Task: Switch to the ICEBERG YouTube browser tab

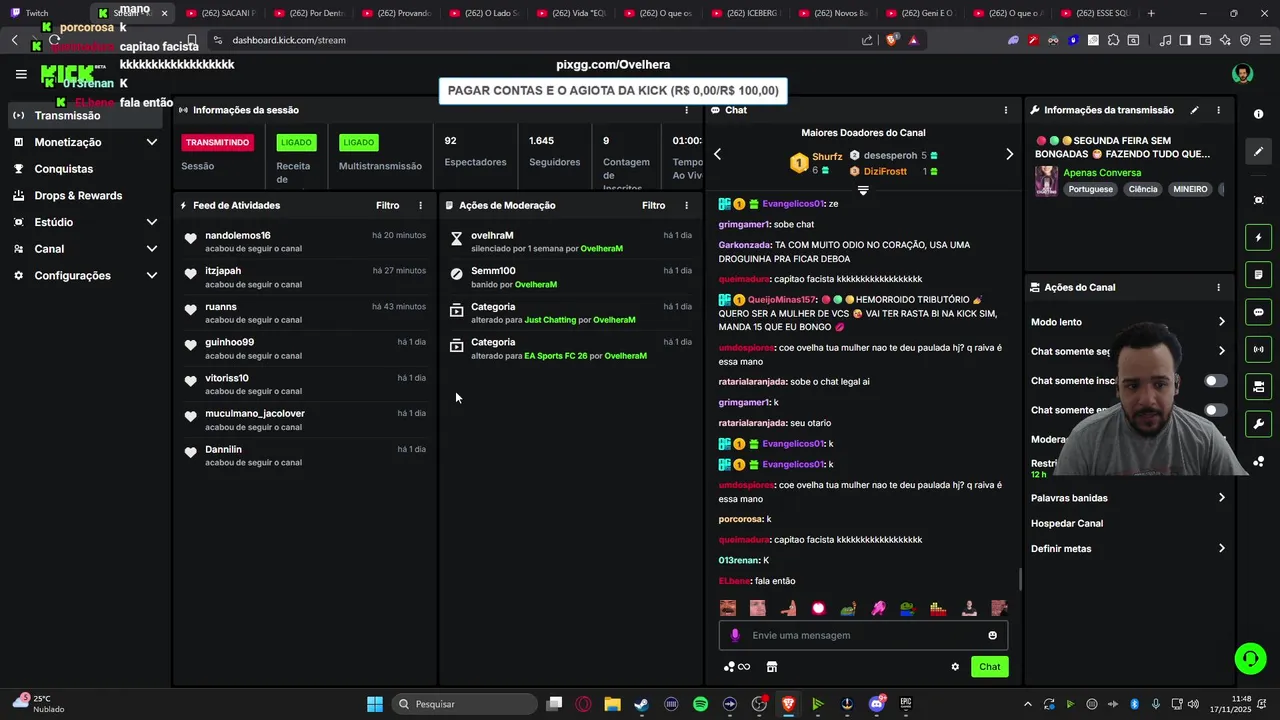Action: click(745, 13)
